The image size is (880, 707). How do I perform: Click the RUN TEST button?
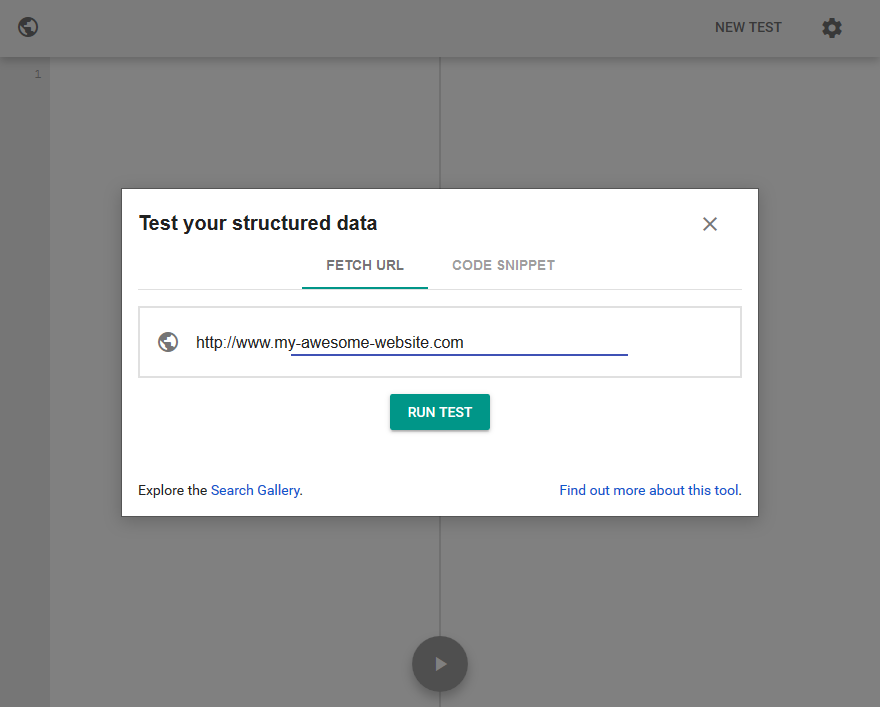[440, 412]
